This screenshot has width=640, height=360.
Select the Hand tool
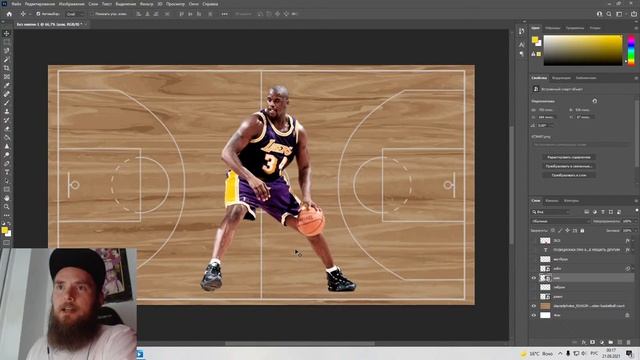[7, 198]
